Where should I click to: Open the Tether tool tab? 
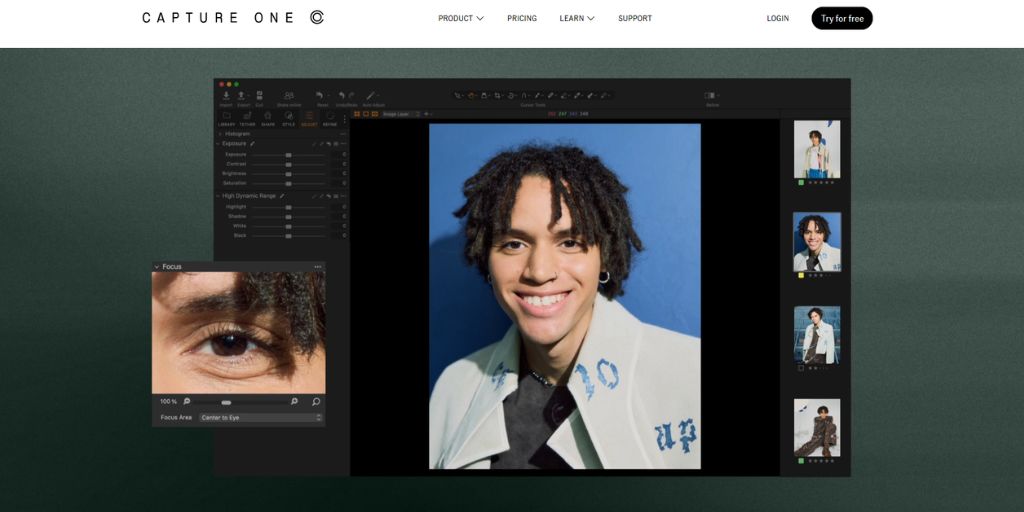248,118
